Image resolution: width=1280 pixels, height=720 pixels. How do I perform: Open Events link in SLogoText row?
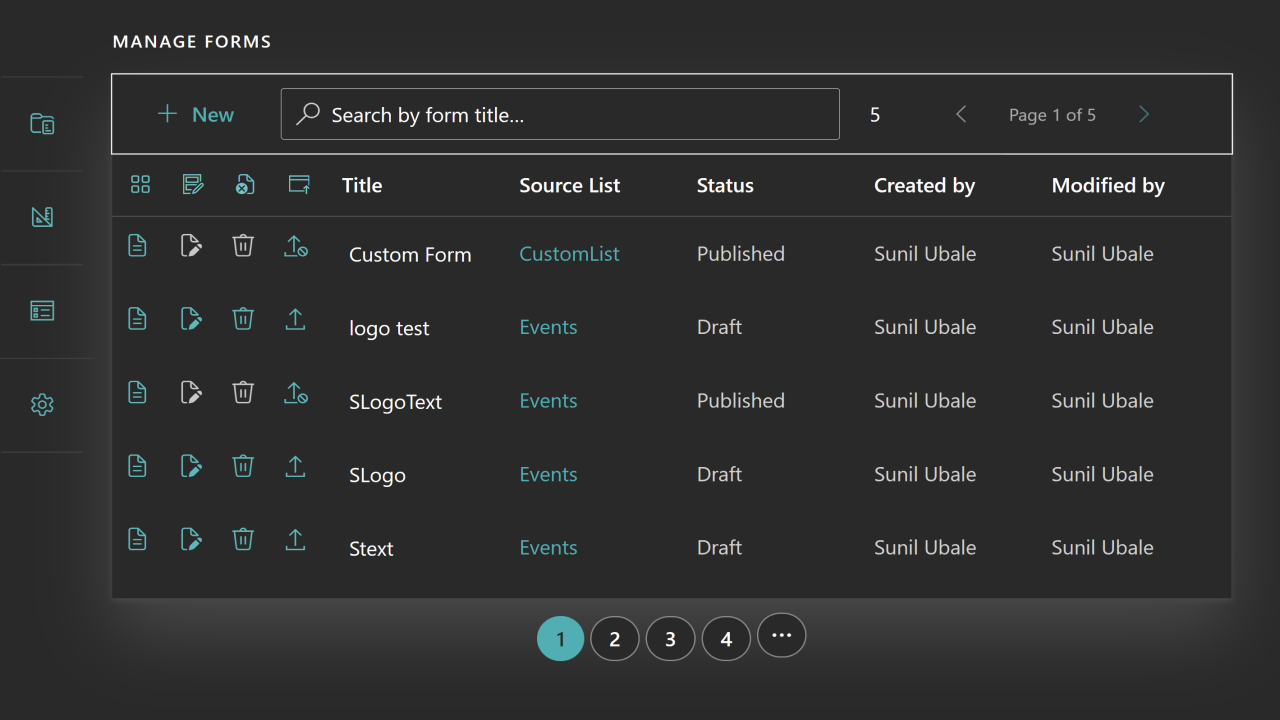pyautogui.click(x=548, y=401)
